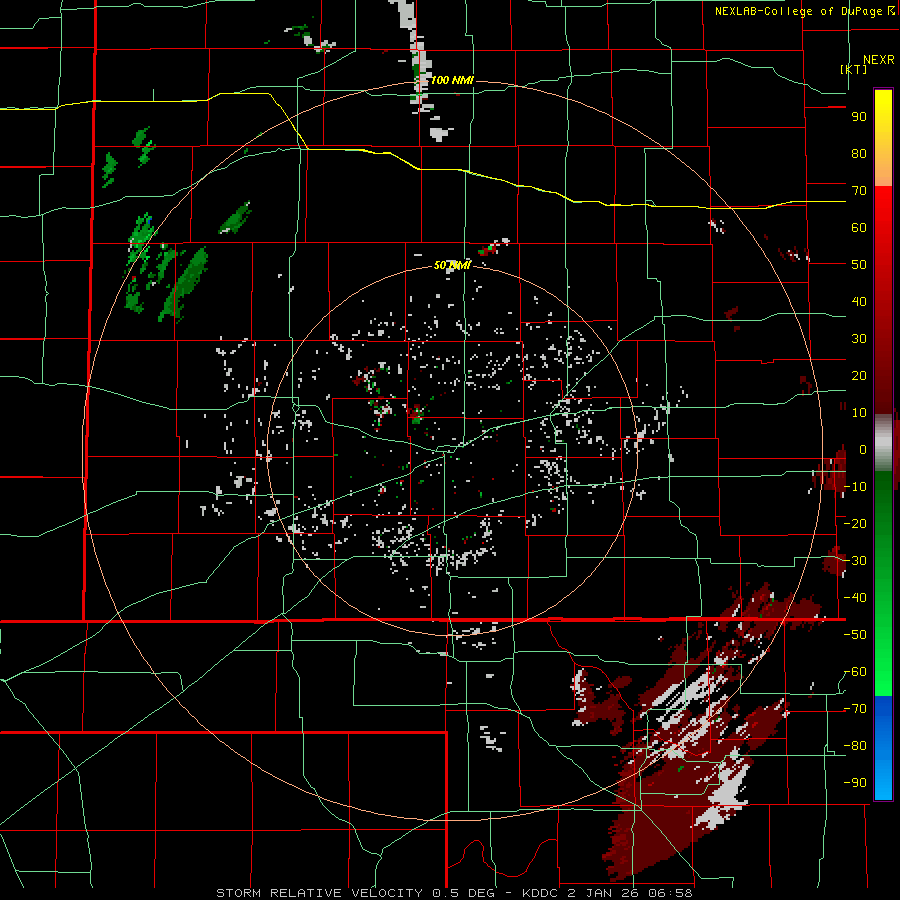Click the -10 value on the velocity scale
Image resolution: width=900 pixels, height=900 pixels.
pos(855,487)
